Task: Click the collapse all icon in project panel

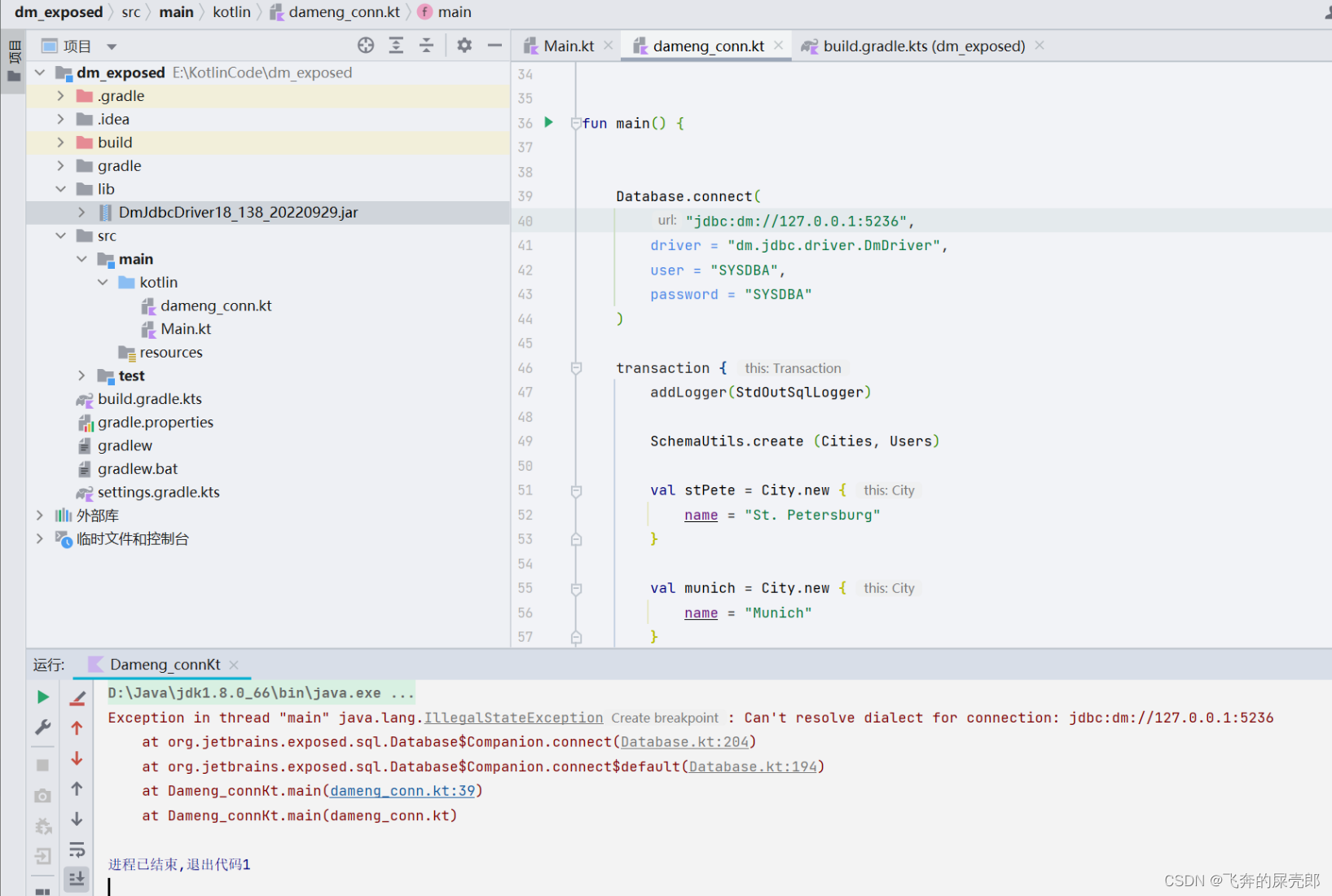Action: click(x=426, y=46)
